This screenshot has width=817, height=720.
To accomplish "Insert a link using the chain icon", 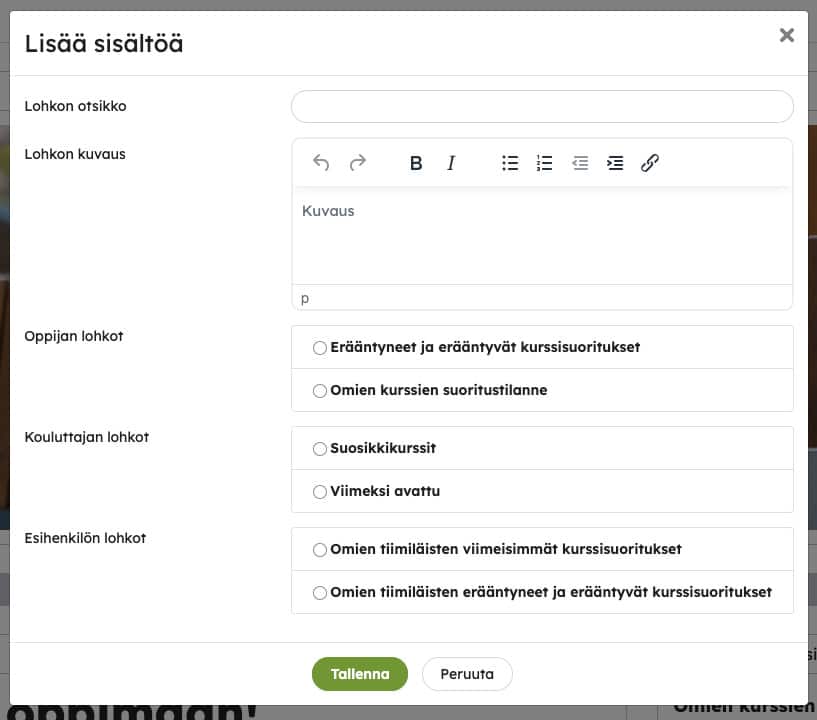I will click(x=650, y=163).
